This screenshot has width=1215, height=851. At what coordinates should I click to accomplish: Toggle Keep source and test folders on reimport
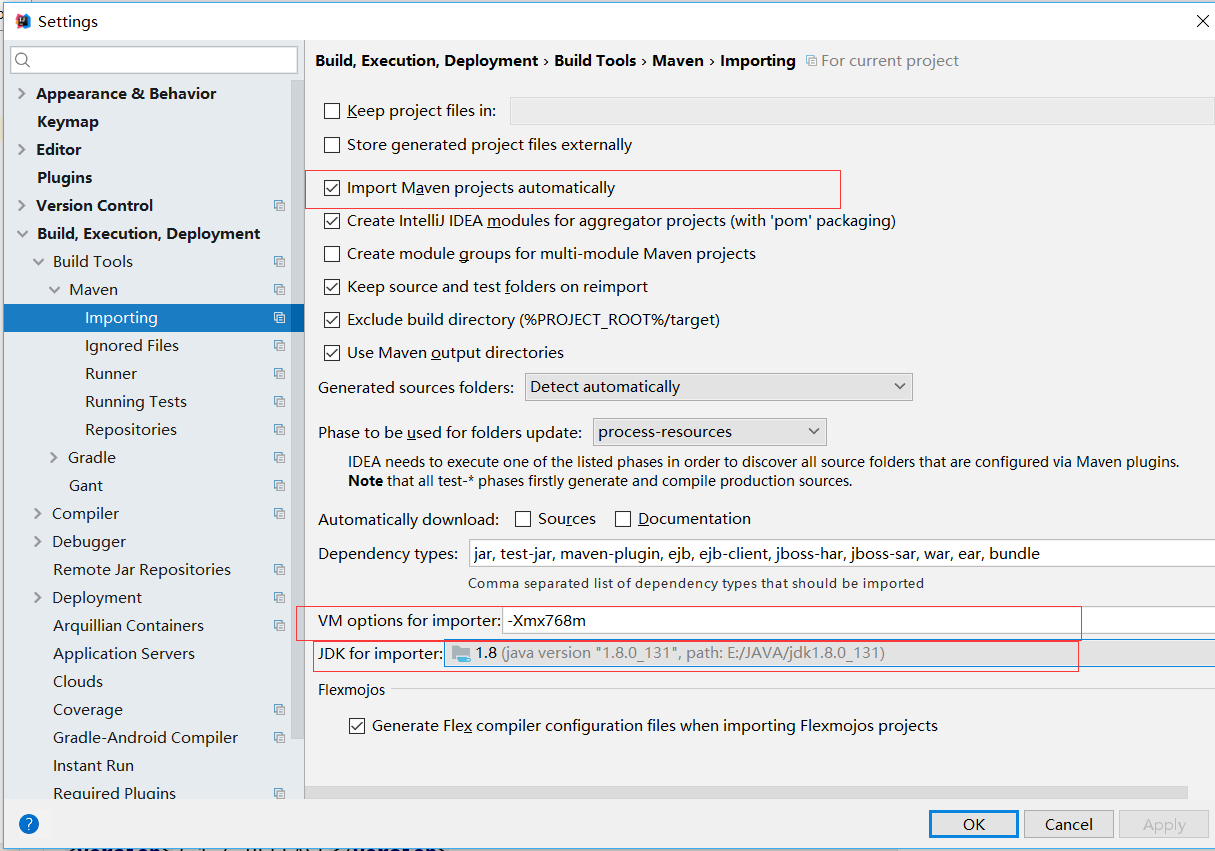tap(332, 287)
